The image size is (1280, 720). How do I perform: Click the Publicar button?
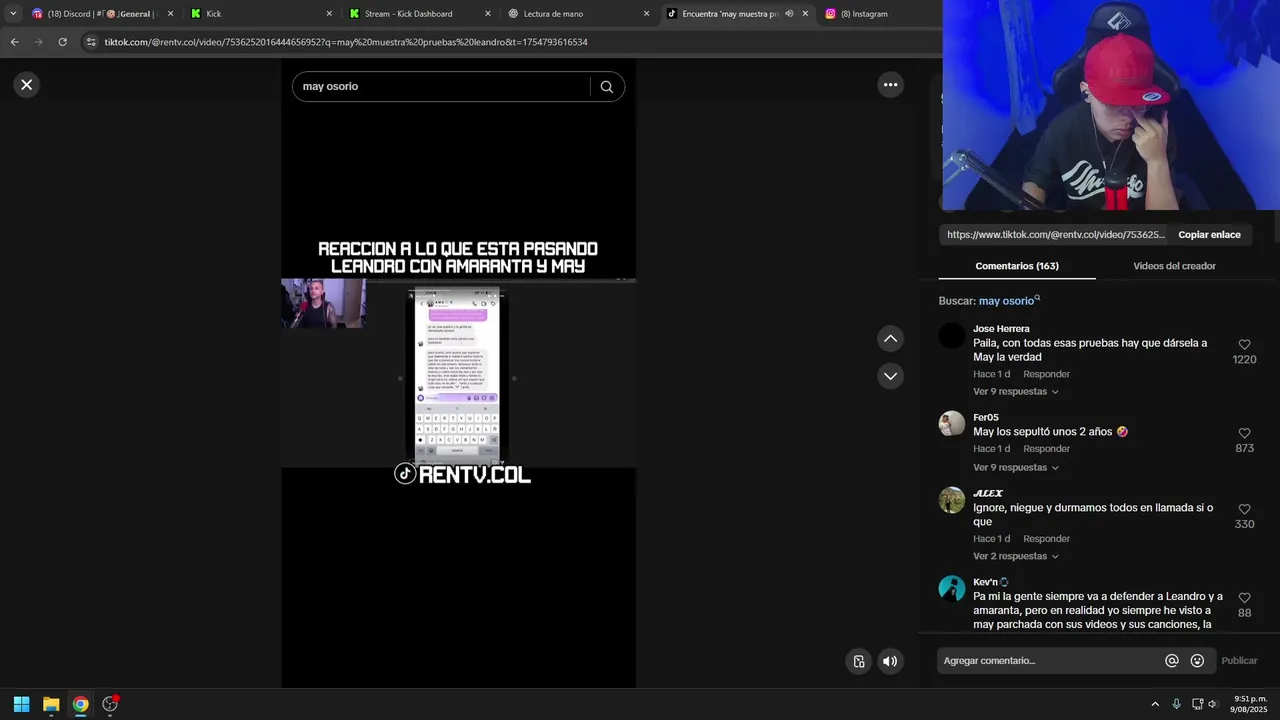(1239, 661)
